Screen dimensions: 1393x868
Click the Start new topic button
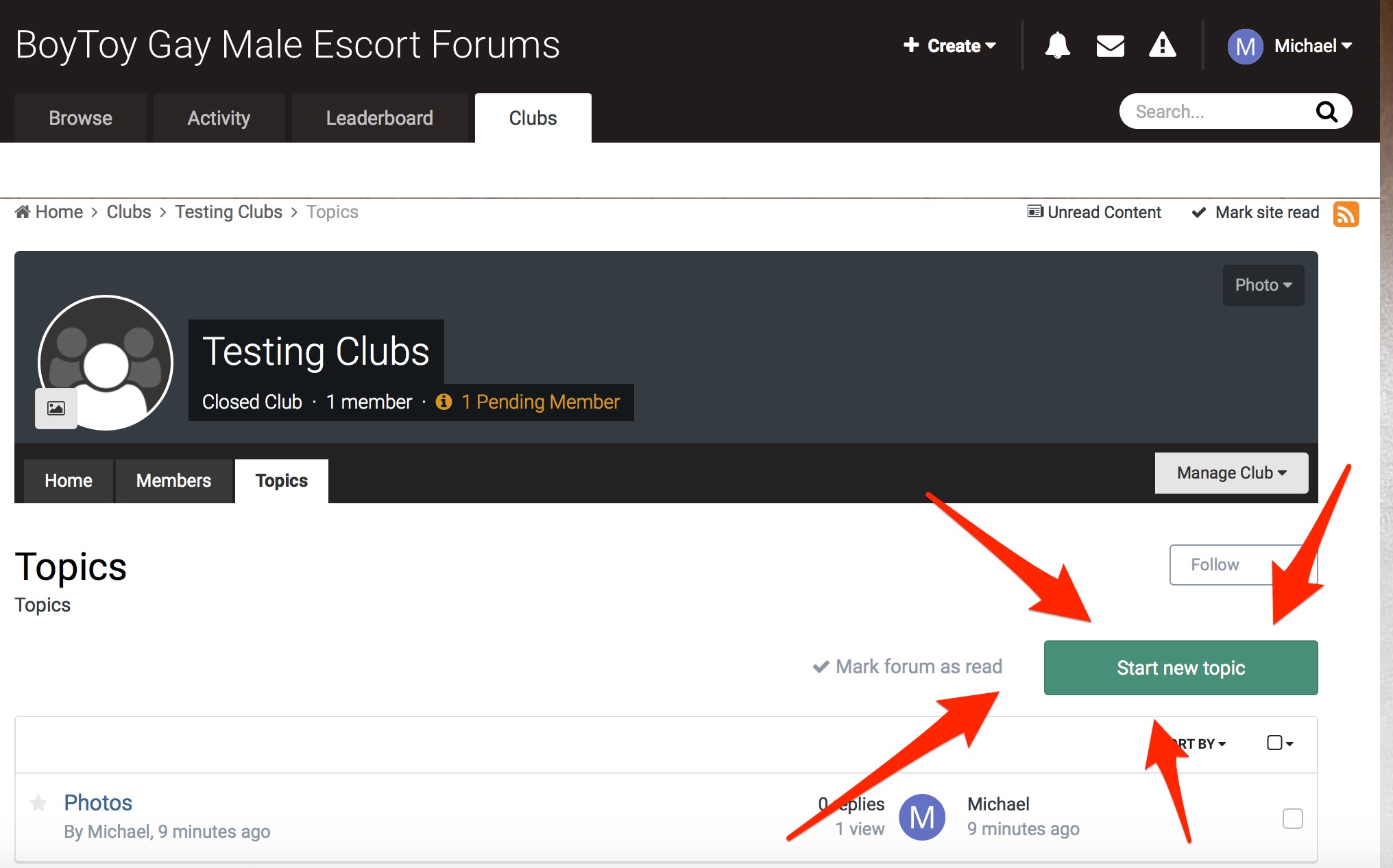point(1180,668)
